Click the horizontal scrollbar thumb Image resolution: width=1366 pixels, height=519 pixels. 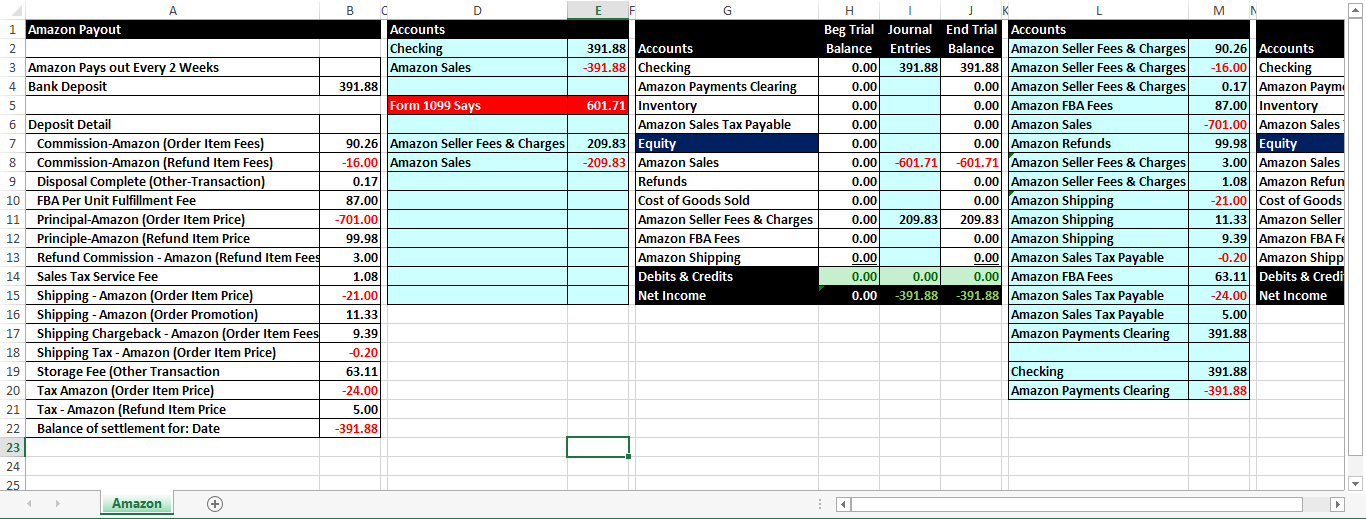click(1076, 504)
